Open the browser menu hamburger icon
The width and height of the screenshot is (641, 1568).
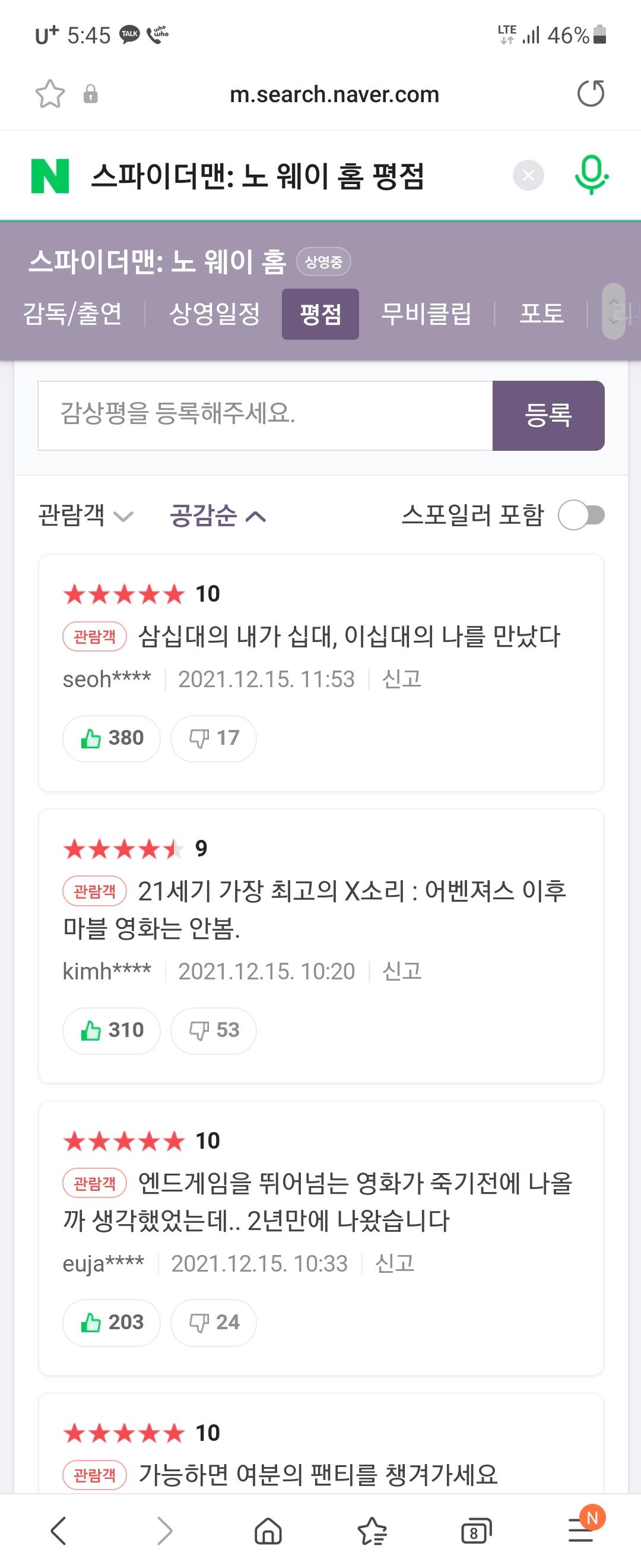[582, 1530]
